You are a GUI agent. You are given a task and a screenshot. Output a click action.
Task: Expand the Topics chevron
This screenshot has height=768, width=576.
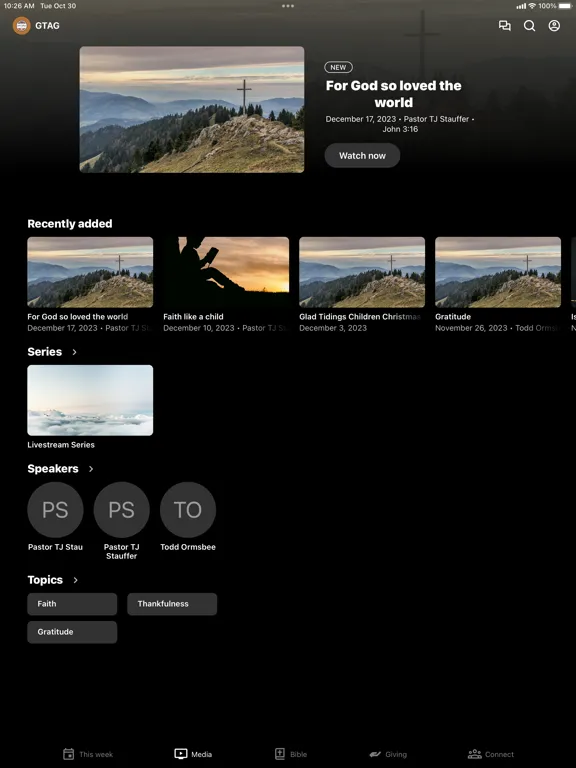coord(75,580)
